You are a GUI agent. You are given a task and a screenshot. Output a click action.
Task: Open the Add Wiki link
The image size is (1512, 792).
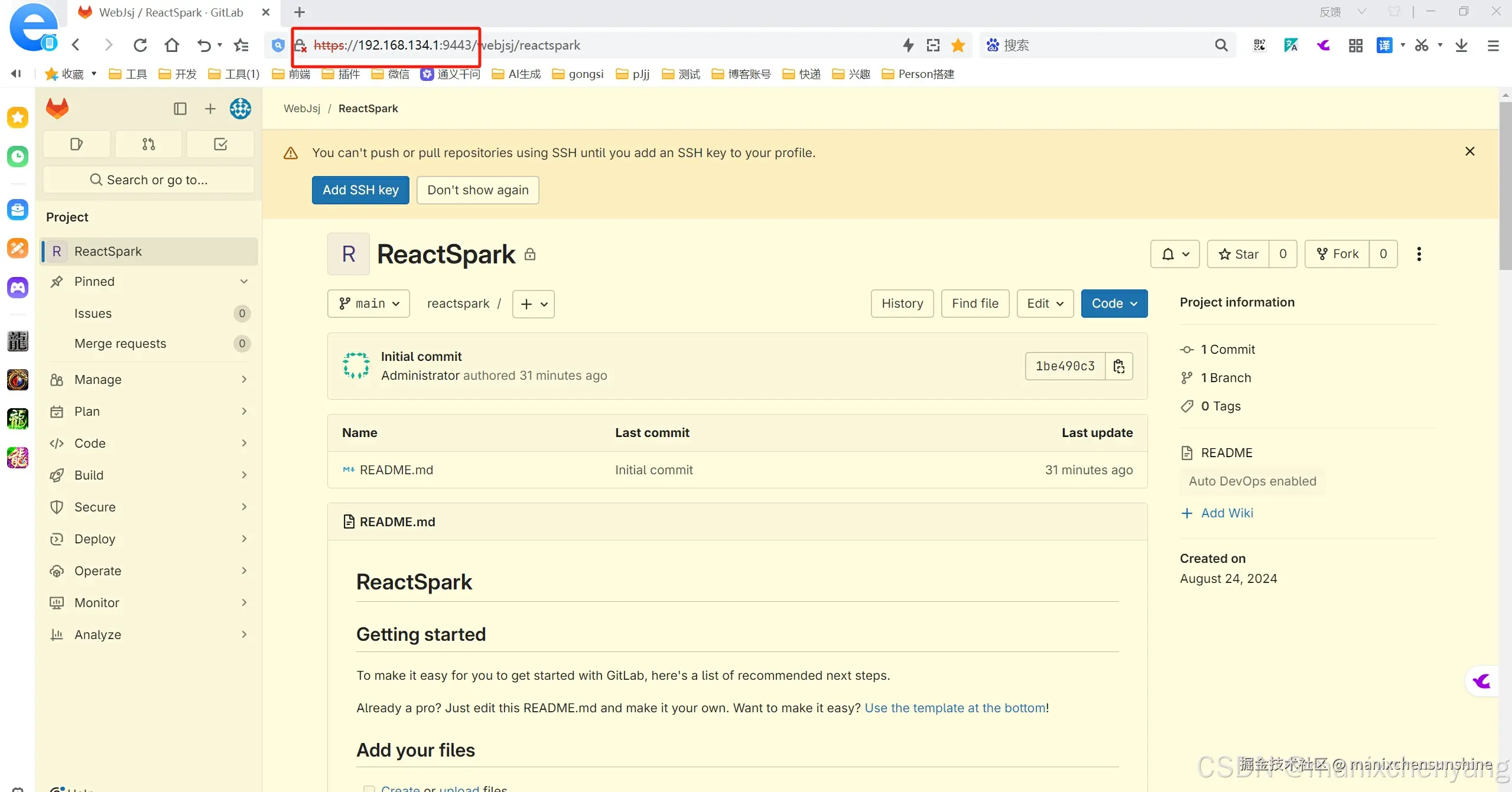click(1226, 513)
